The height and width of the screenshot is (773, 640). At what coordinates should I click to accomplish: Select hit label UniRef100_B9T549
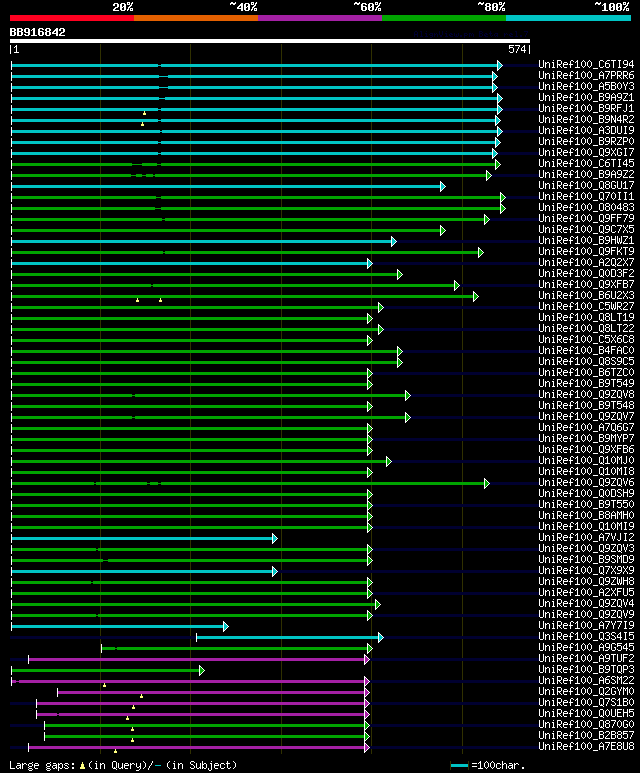[x=586, y=384]
